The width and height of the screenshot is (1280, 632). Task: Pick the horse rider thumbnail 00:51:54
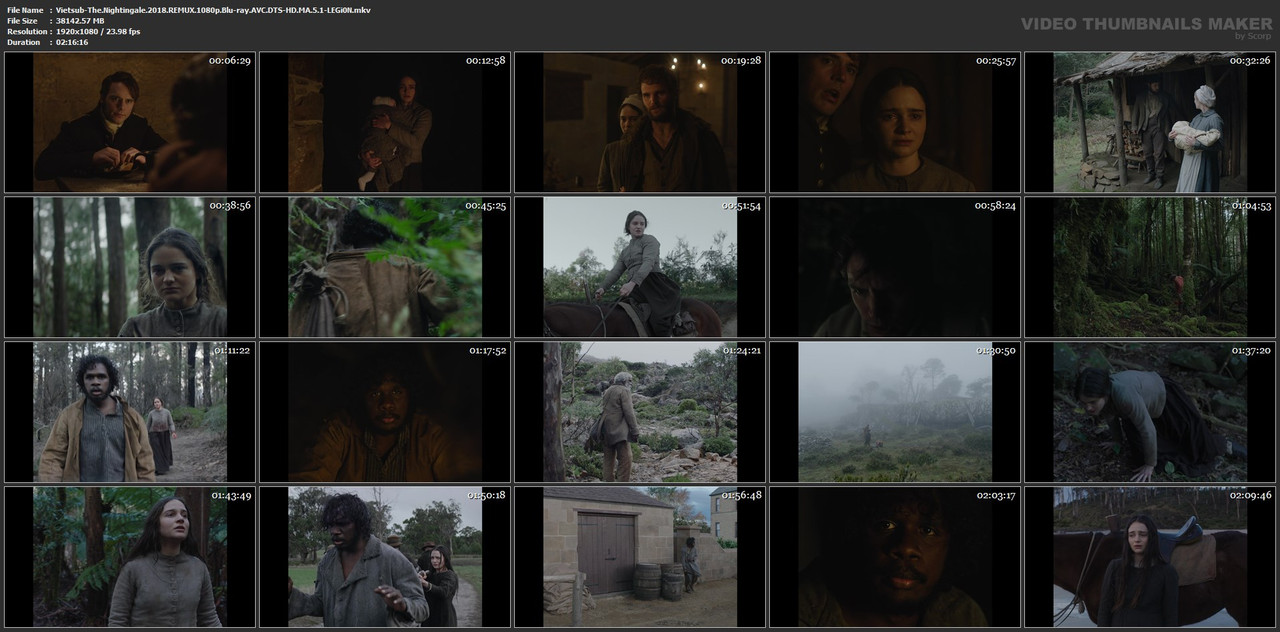click(640, 267)
